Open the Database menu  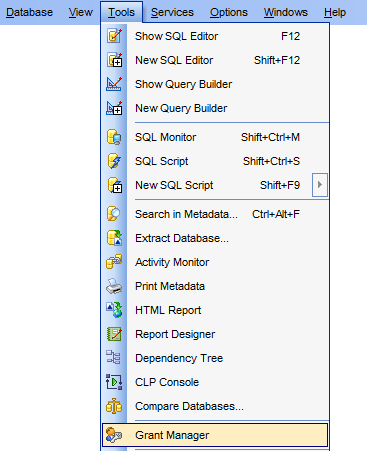click(x=29, y=12)
